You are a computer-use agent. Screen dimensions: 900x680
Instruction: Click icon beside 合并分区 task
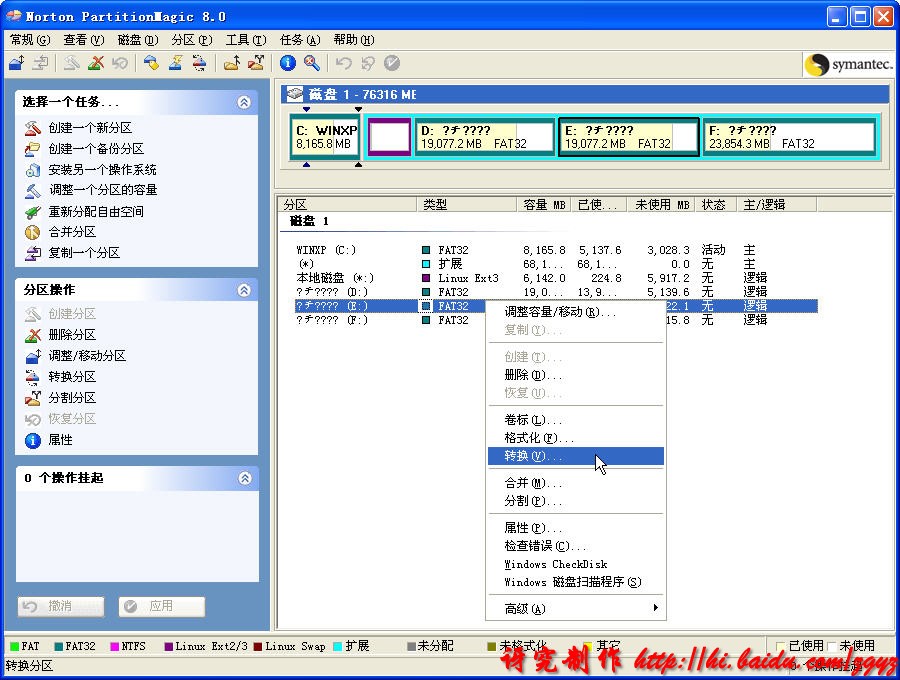(33, 232)
